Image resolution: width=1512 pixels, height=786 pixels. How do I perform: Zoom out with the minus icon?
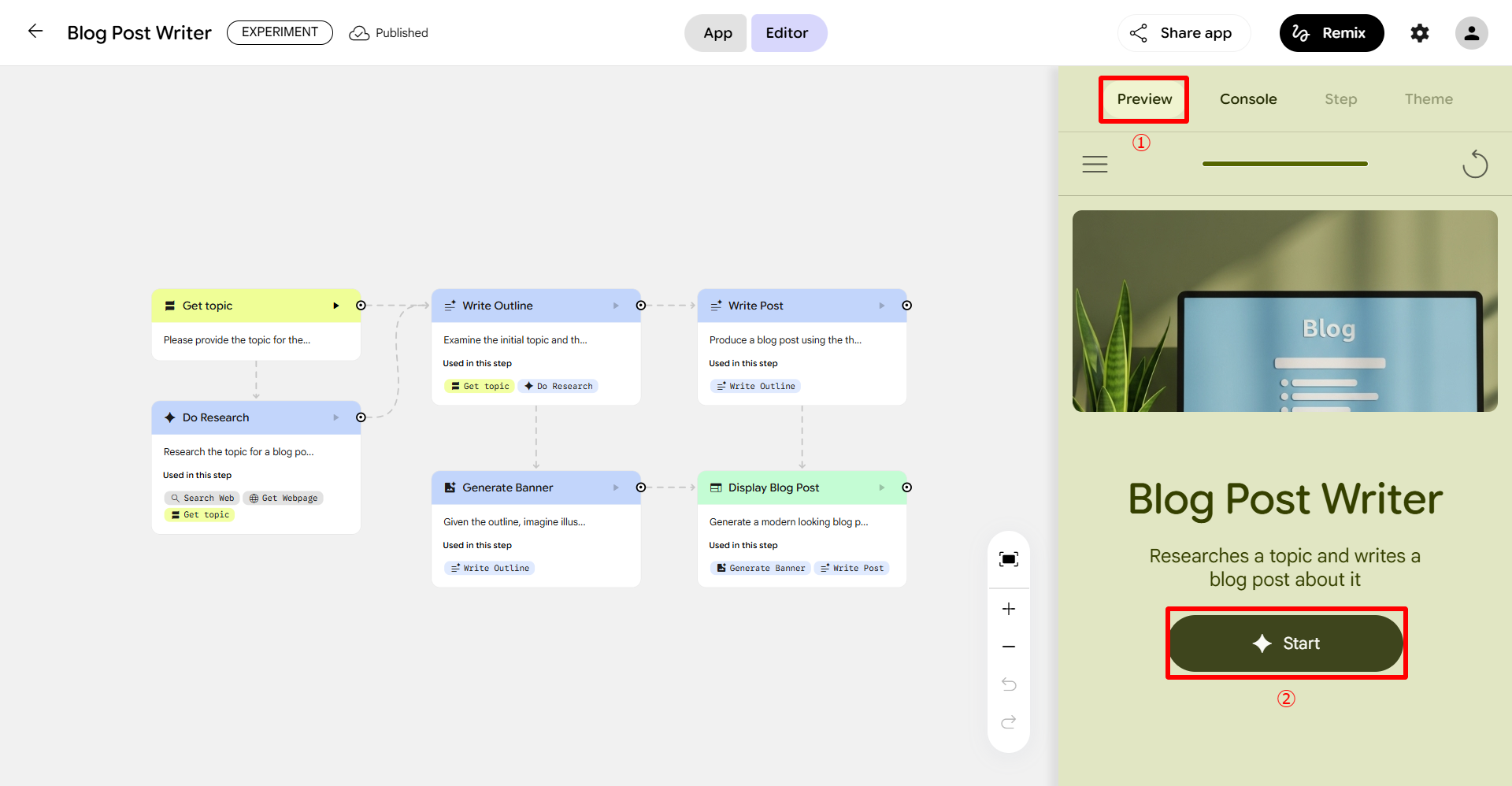pyautogui.click(x=1008, y=647)
